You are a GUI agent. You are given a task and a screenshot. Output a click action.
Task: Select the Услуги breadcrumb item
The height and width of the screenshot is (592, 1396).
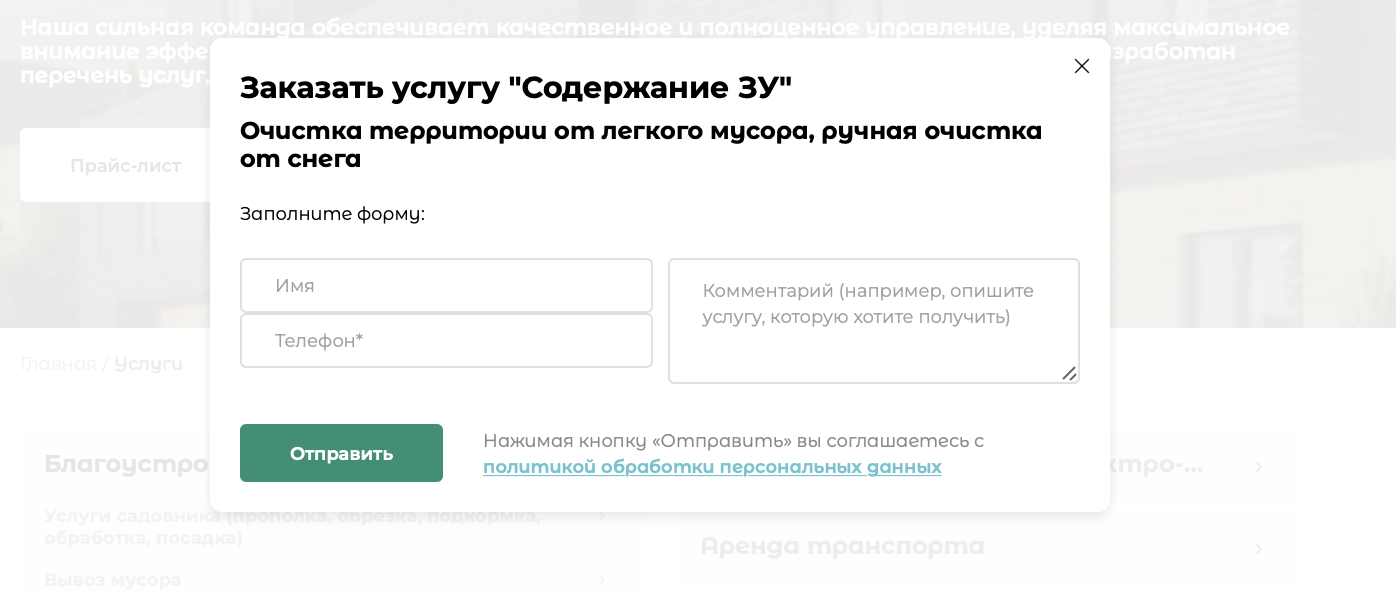click(148, 364)
